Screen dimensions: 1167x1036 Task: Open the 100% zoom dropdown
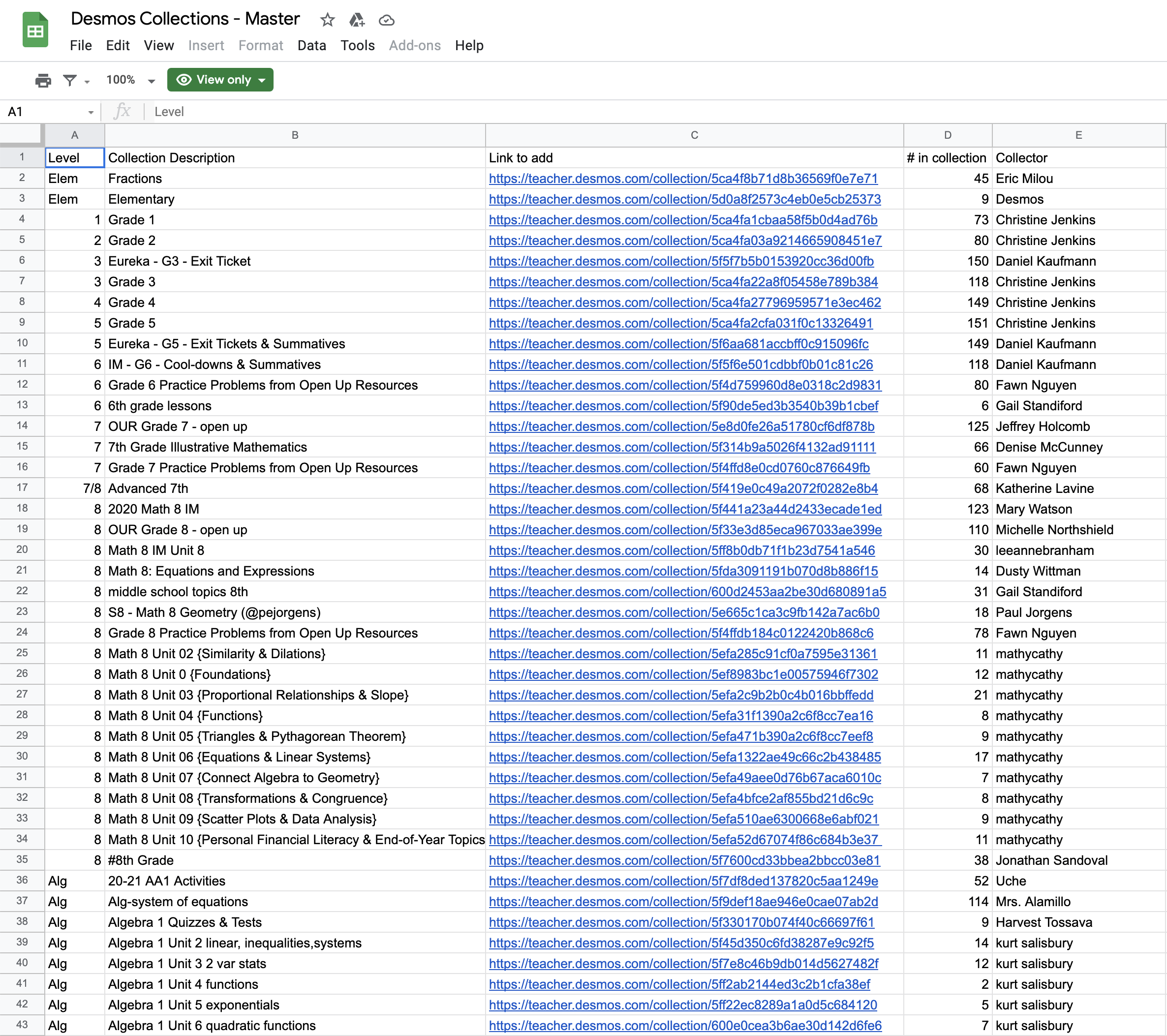pyautogui.click(x=130, y=81)
